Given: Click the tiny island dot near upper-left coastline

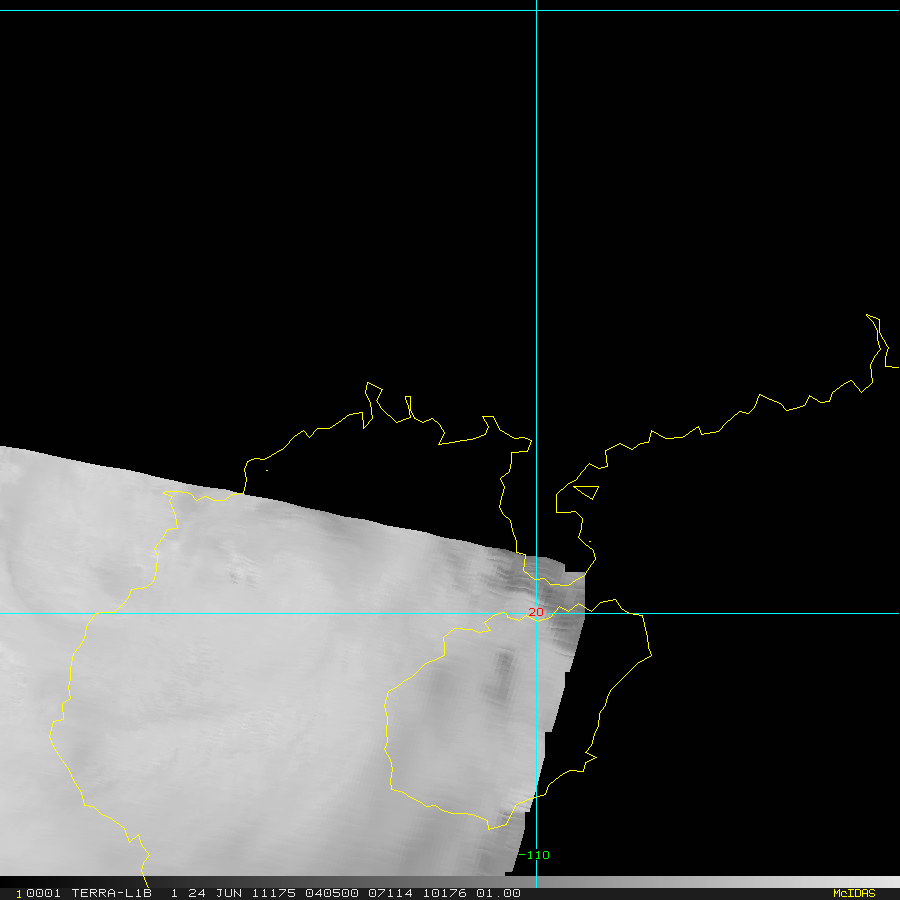Looking at the screenshot, I should (267, 470).
